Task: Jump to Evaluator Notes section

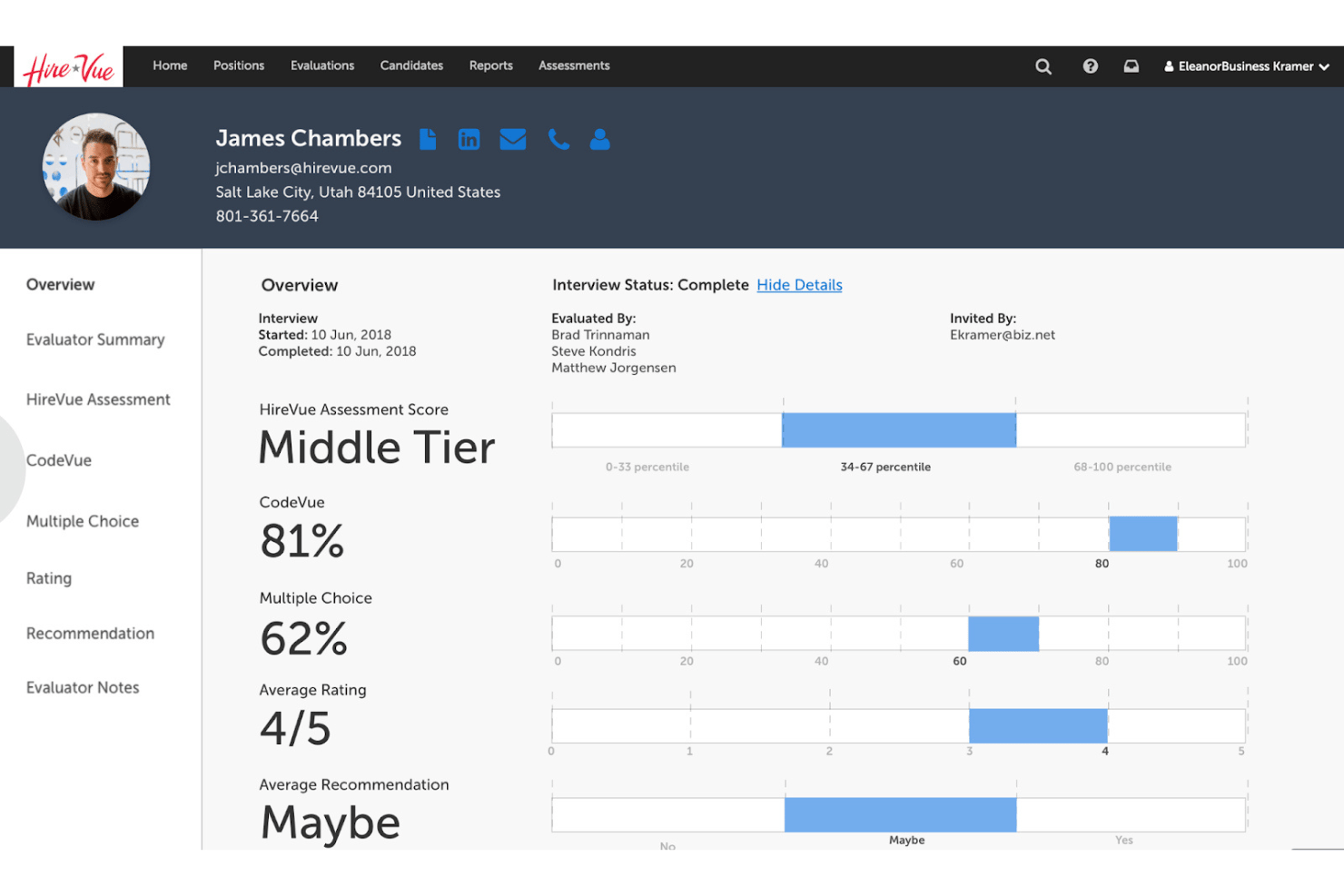Action: click(83, 687)
